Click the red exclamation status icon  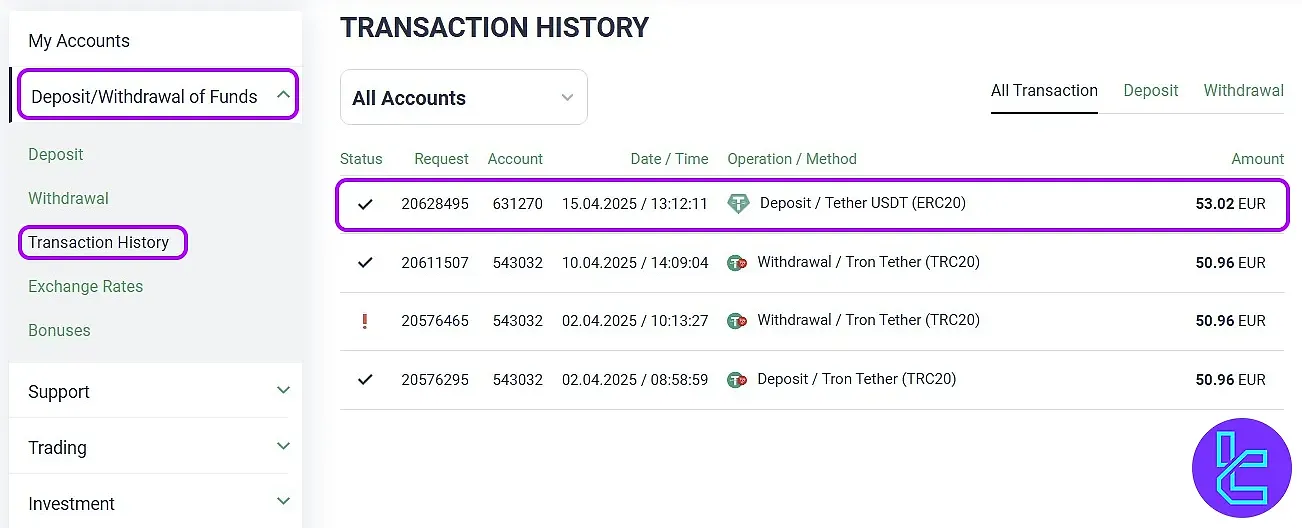(x=365, y=321)
